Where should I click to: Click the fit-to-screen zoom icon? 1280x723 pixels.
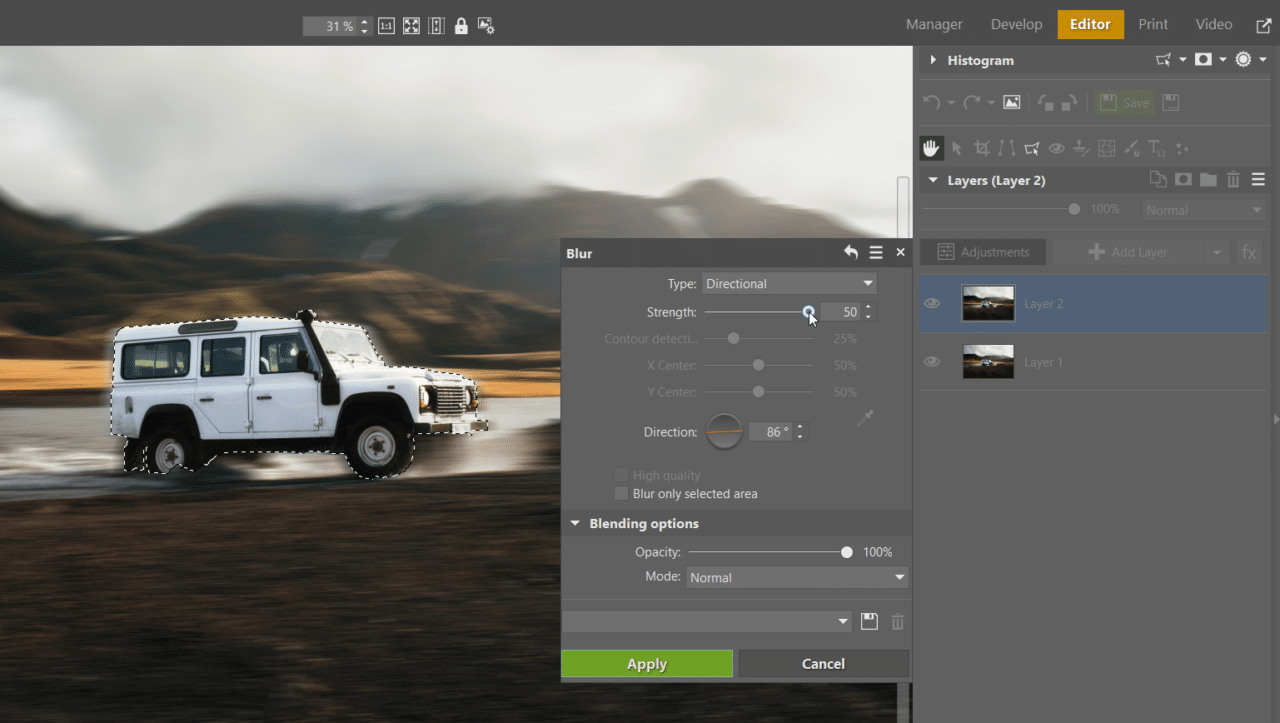coord(411,25)
